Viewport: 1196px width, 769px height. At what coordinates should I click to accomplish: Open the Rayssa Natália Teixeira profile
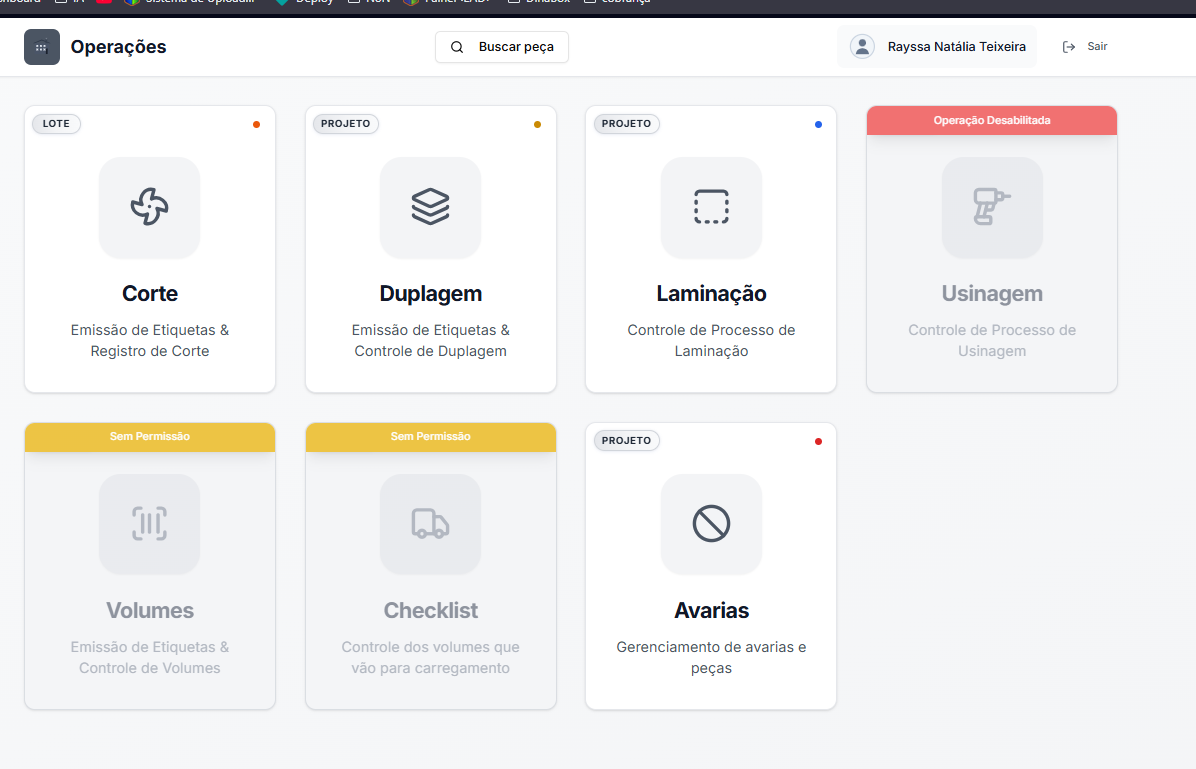[x=956, y=47]
